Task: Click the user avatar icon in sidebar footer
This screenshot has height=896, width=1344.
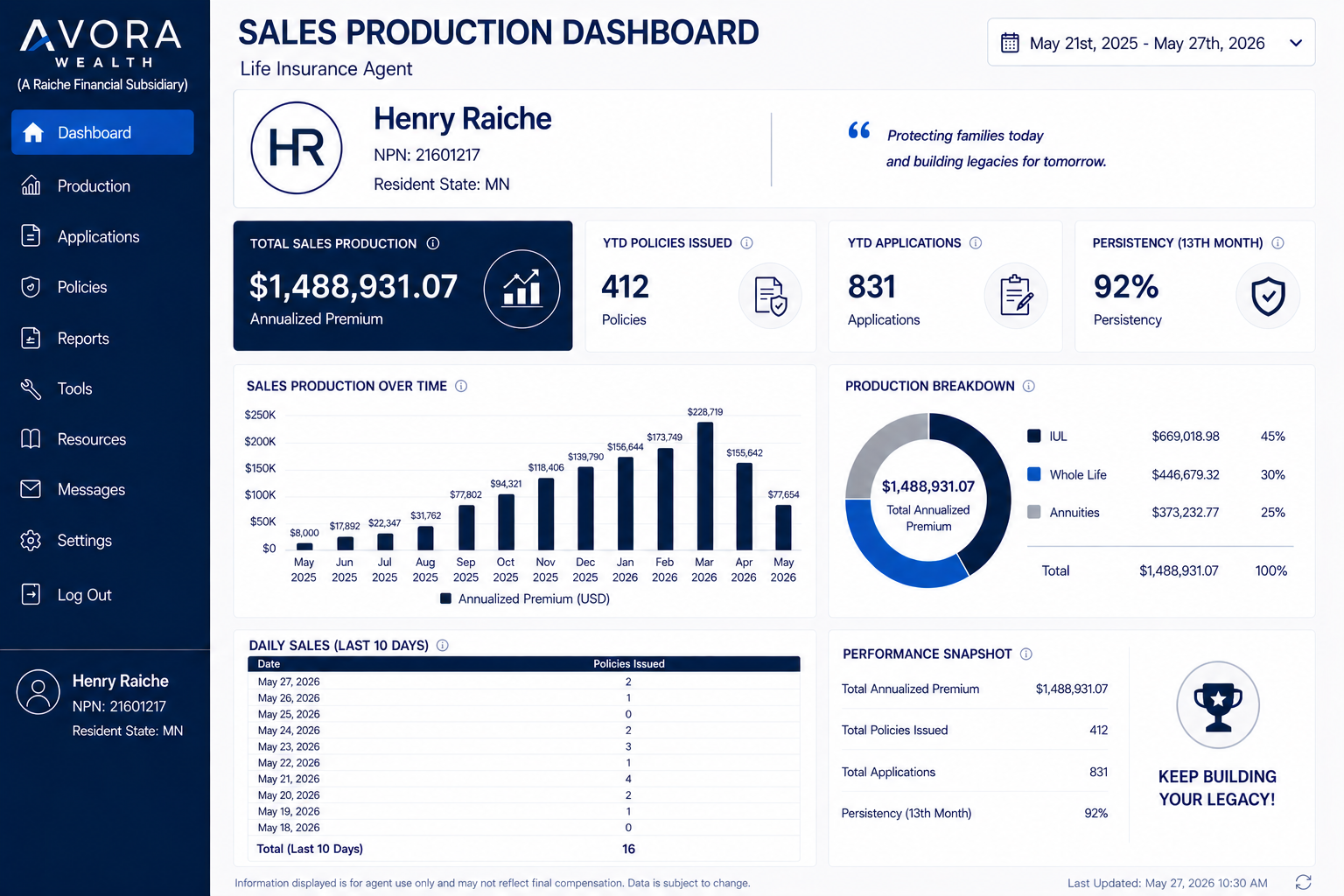Action: click(x=38, y=692)
